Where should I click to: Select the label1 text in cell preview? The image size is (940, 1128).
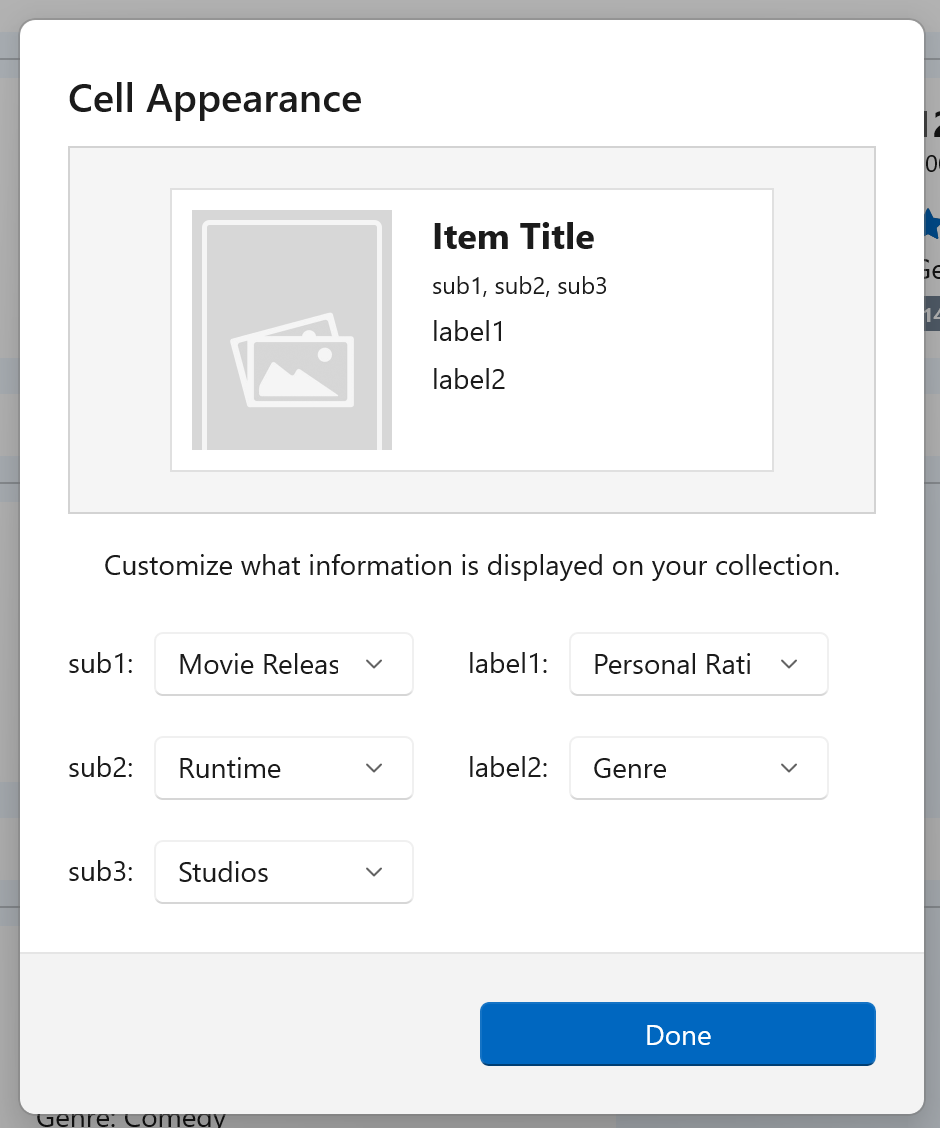pyautogui.click(x=468, y=331)
